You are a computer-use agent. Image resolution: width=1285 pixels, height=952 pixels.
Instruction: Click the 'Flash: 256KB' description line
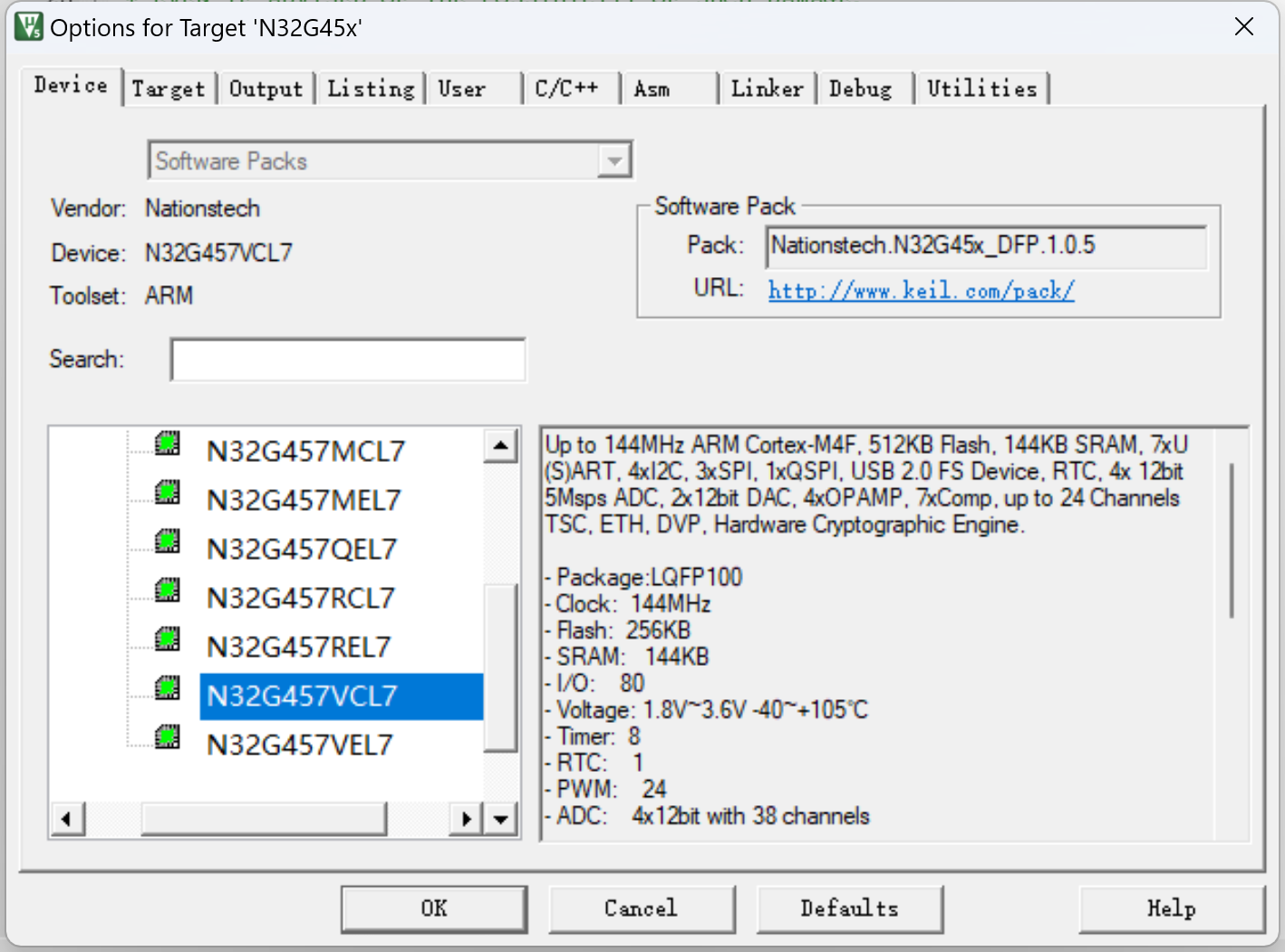[618, 630]
